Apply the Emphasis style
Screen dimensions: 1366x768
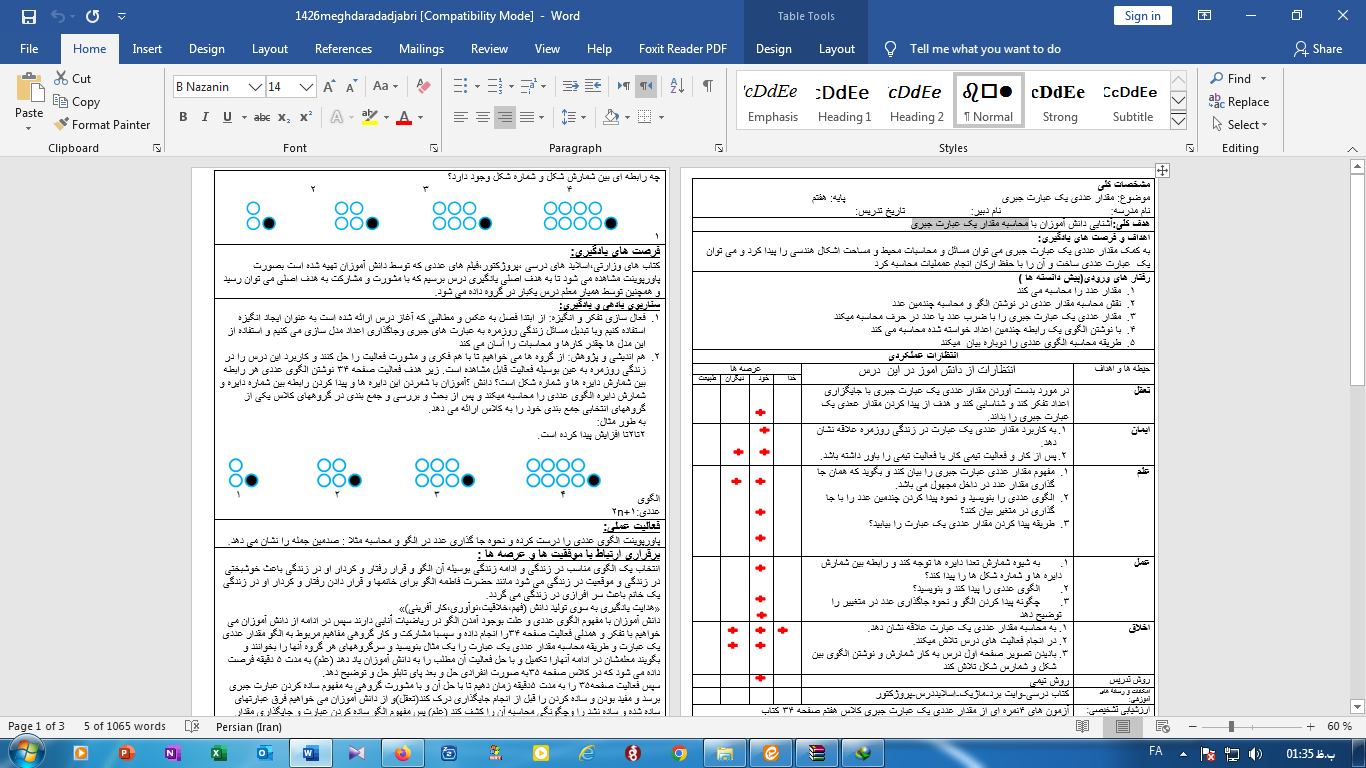pos(772,101)
